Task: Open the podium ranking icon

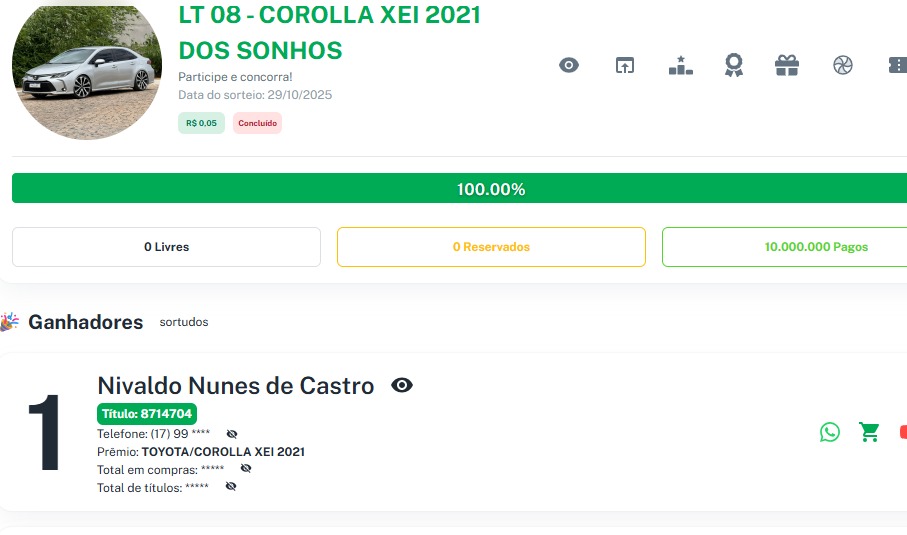Action: (680, 66)
